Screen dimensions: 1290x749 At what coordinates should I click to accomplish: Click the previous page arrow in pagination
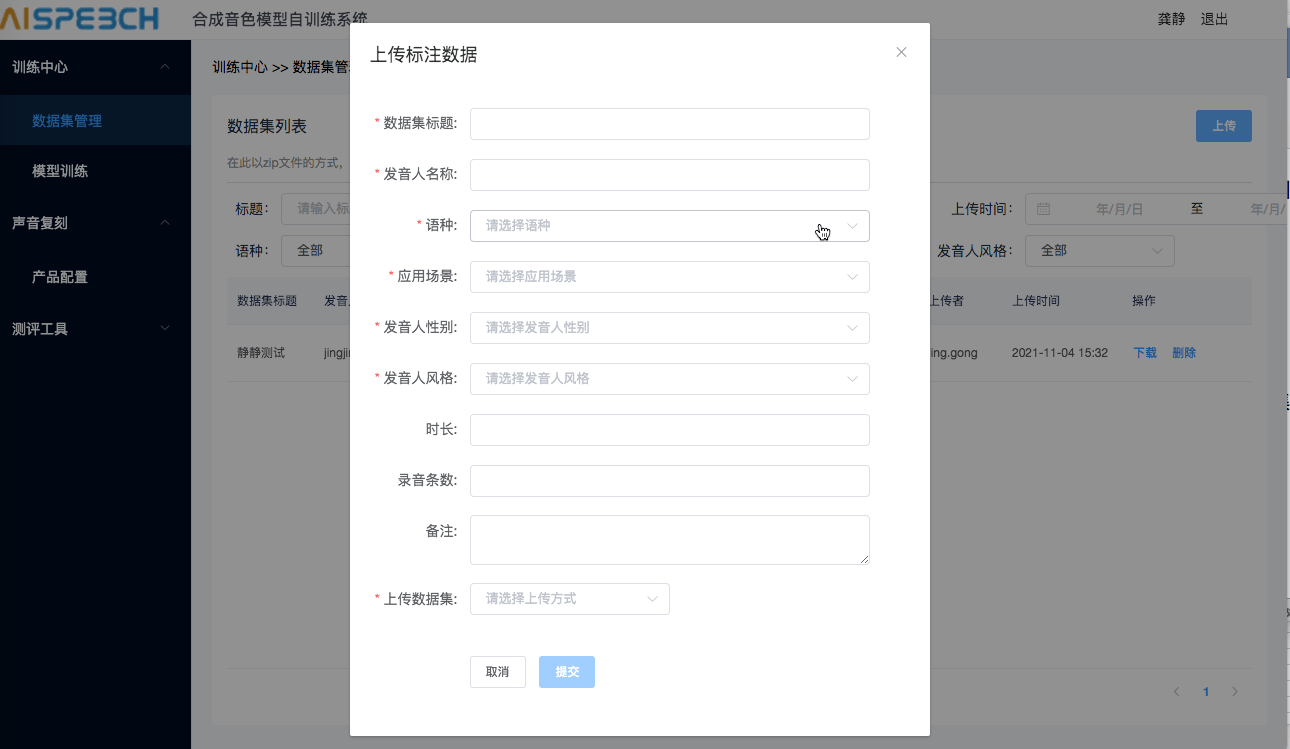coord(1176,691)
